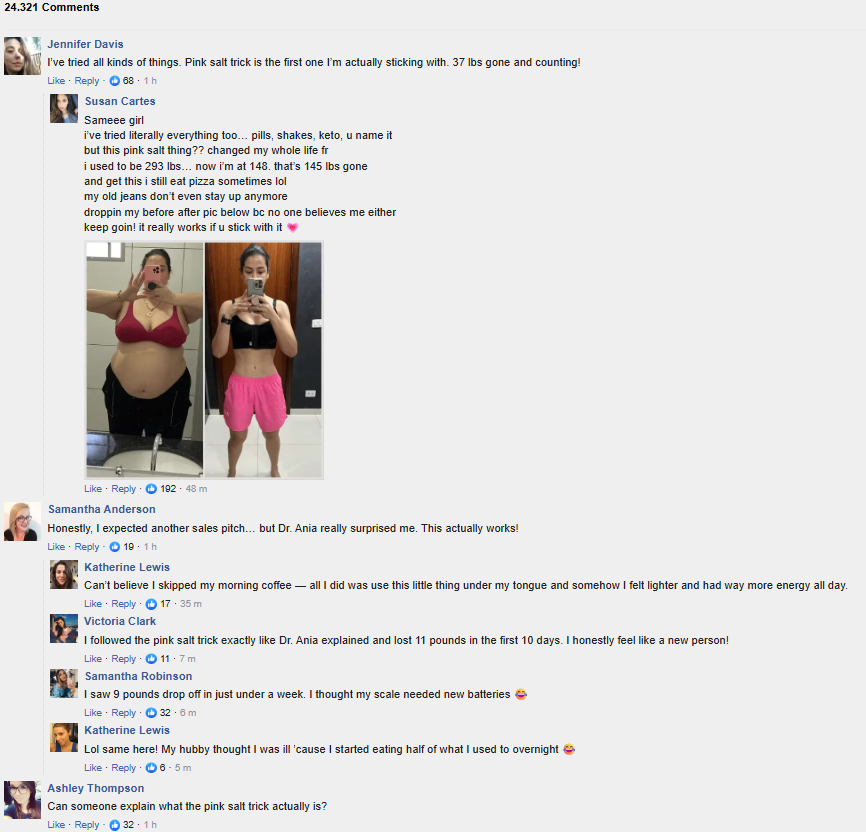The height and width of the screenshot is (832, 866).
Task: Open Samantha Anderson's profile picture
Action: 22,522
